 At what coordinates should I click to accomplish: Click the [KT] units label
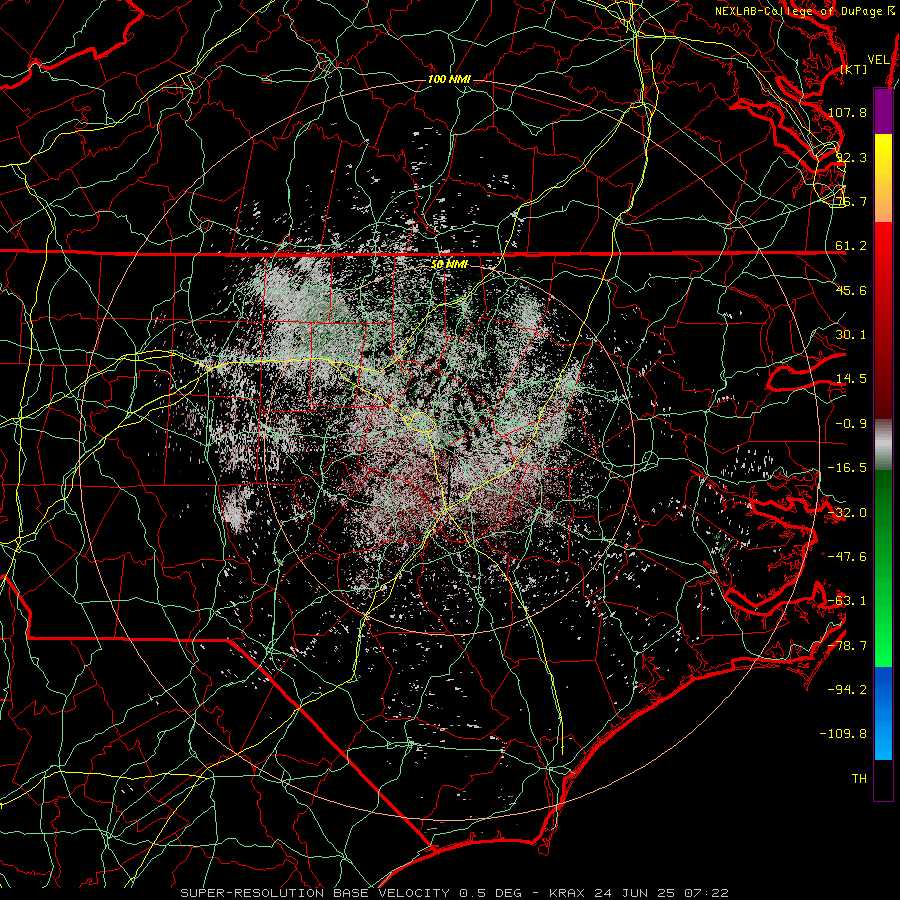(854, 69)
